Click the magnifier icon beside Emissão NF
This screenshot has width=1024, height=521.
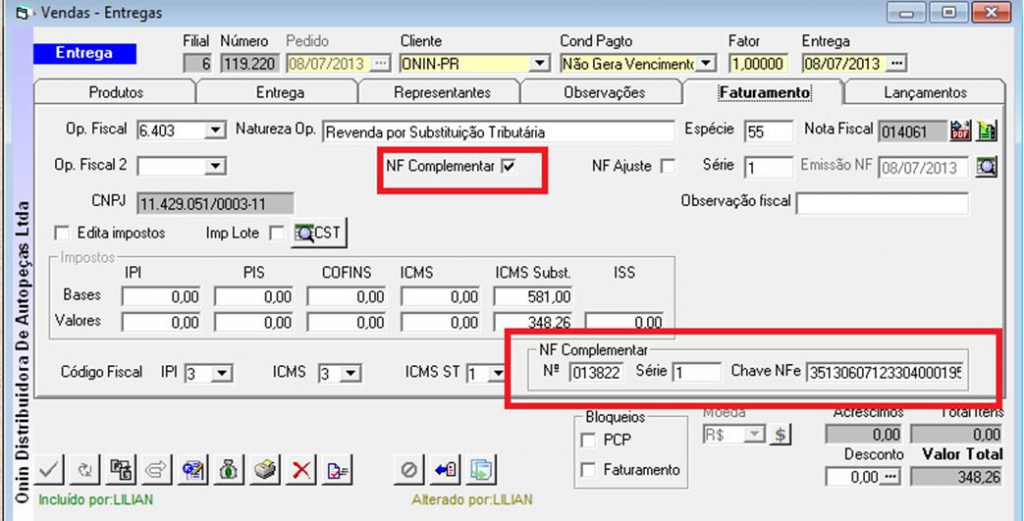tap(987, 166)
